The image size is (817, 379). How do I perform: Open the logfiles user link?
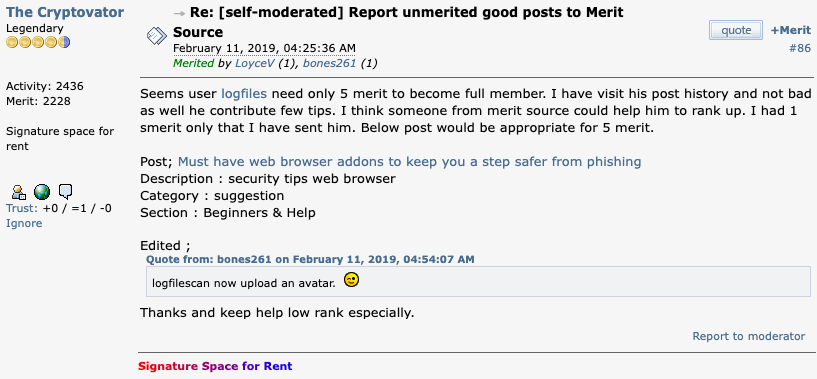244,94
